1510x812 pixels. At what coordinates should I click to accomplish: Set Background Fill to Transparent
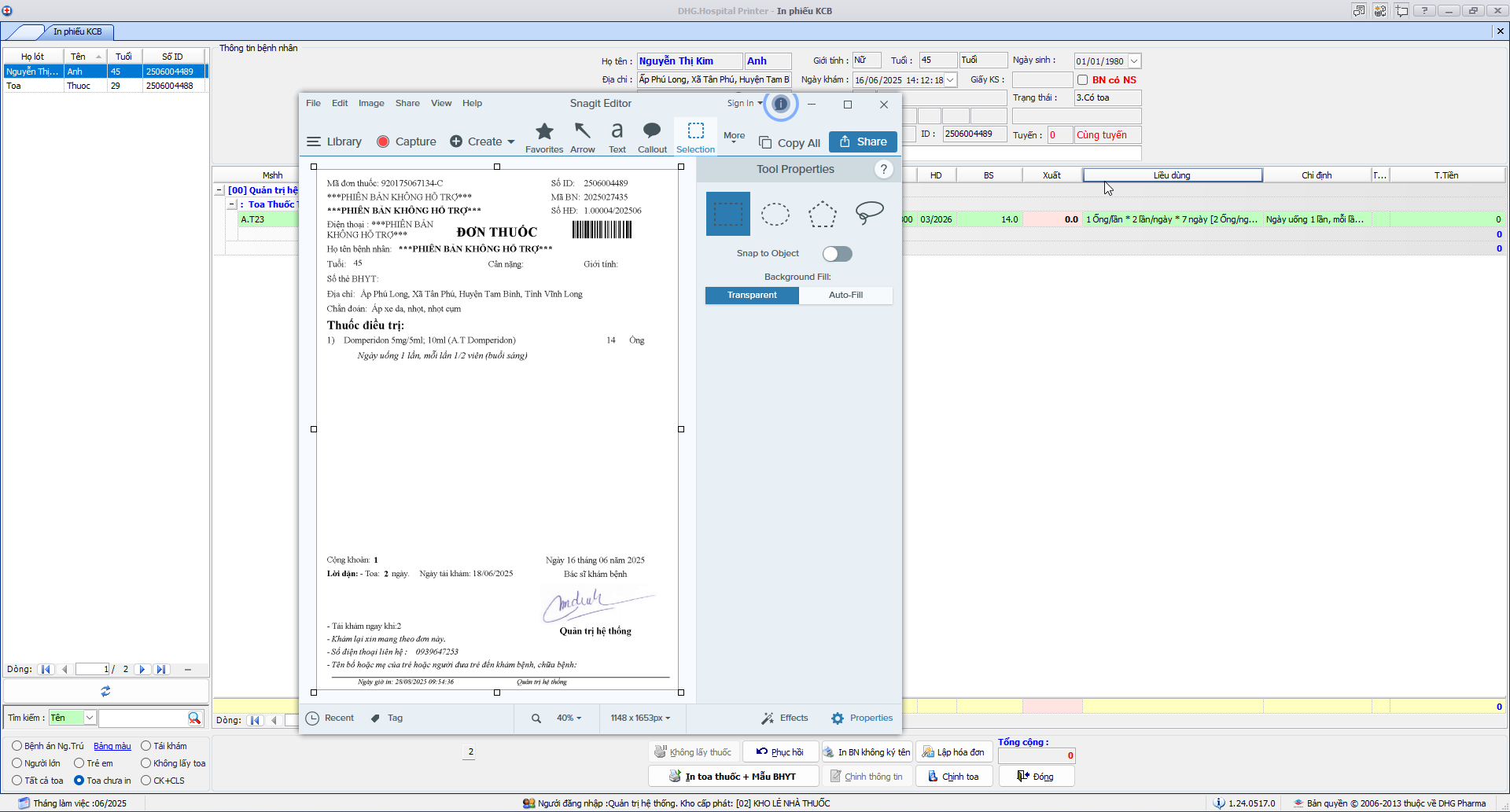pyautogui.click(x=752, y=296)
